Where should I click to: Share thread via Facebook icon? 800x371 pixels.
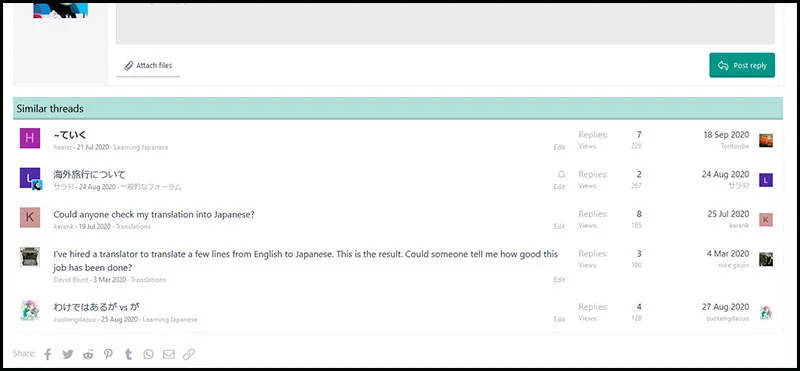[x=47, y=354]
